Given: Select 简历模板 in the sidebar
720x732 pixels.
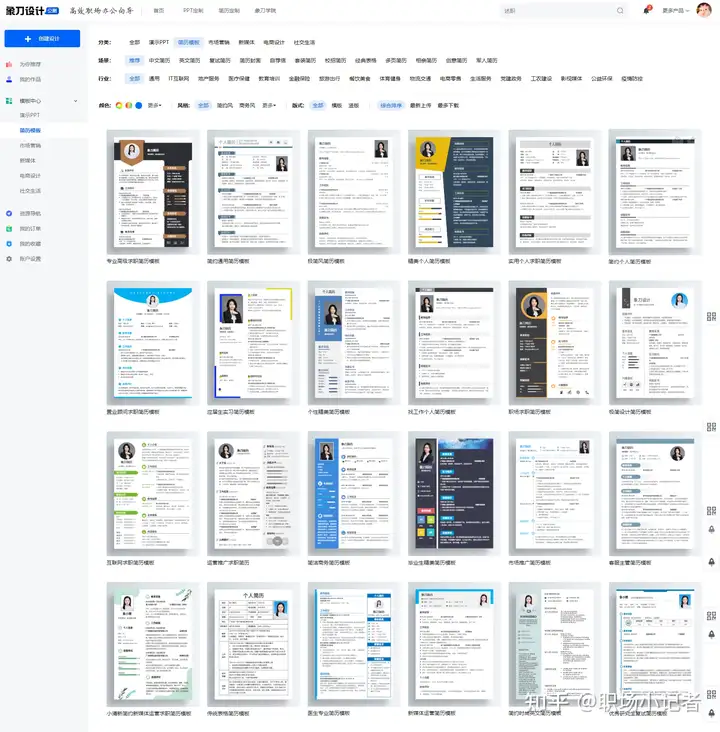Looking at the screenshot, I should point(30,130).
